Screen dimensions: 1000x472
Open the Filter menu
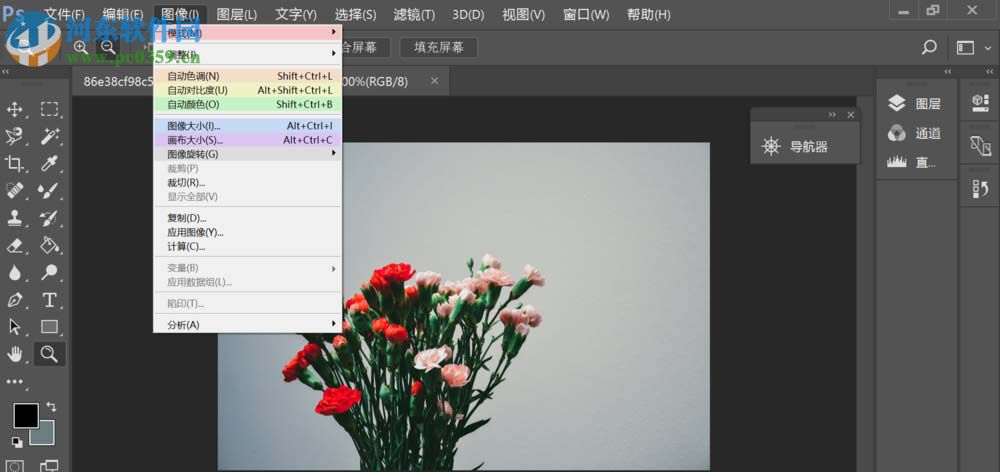click(x=414, y=15)
